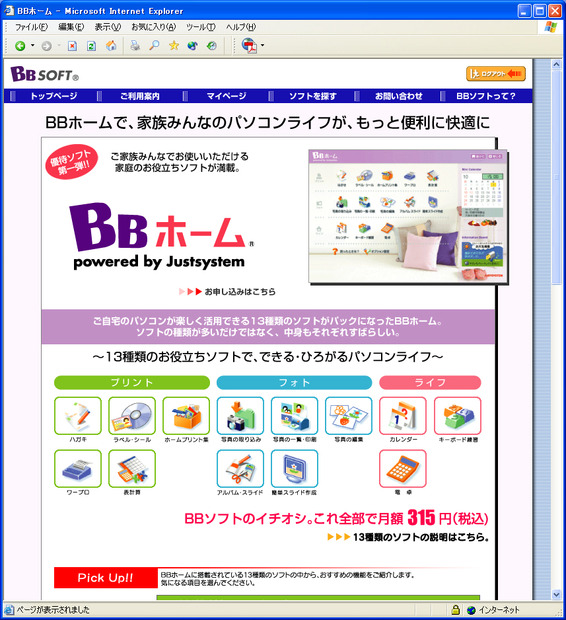
Task: Open the ホームプリント集 box icon
Action: pos(186,416)
